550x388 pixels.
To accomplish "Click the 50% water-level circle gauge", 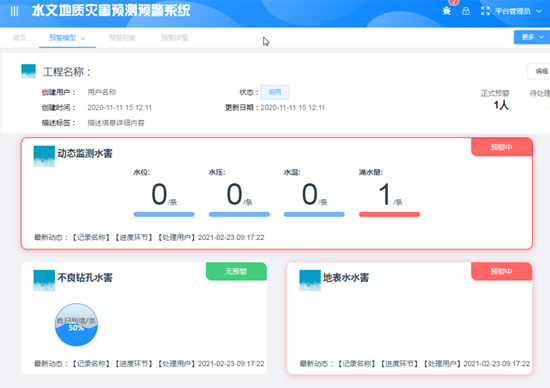I will (x=76, y=325).
